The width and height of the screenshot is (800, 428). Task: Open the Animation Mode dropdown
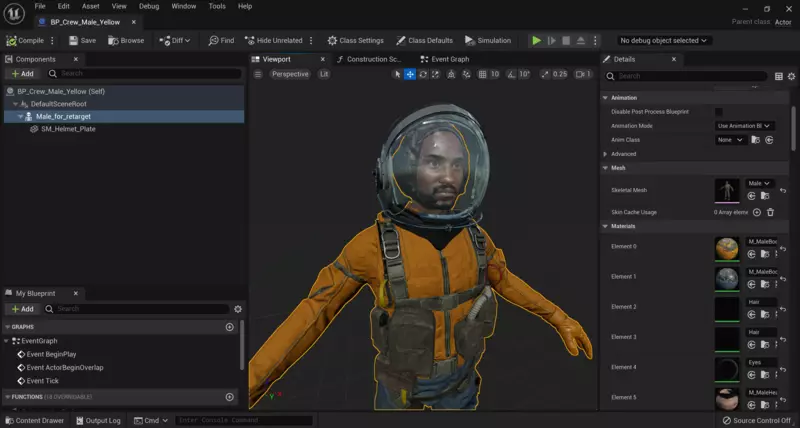point(745,126)
